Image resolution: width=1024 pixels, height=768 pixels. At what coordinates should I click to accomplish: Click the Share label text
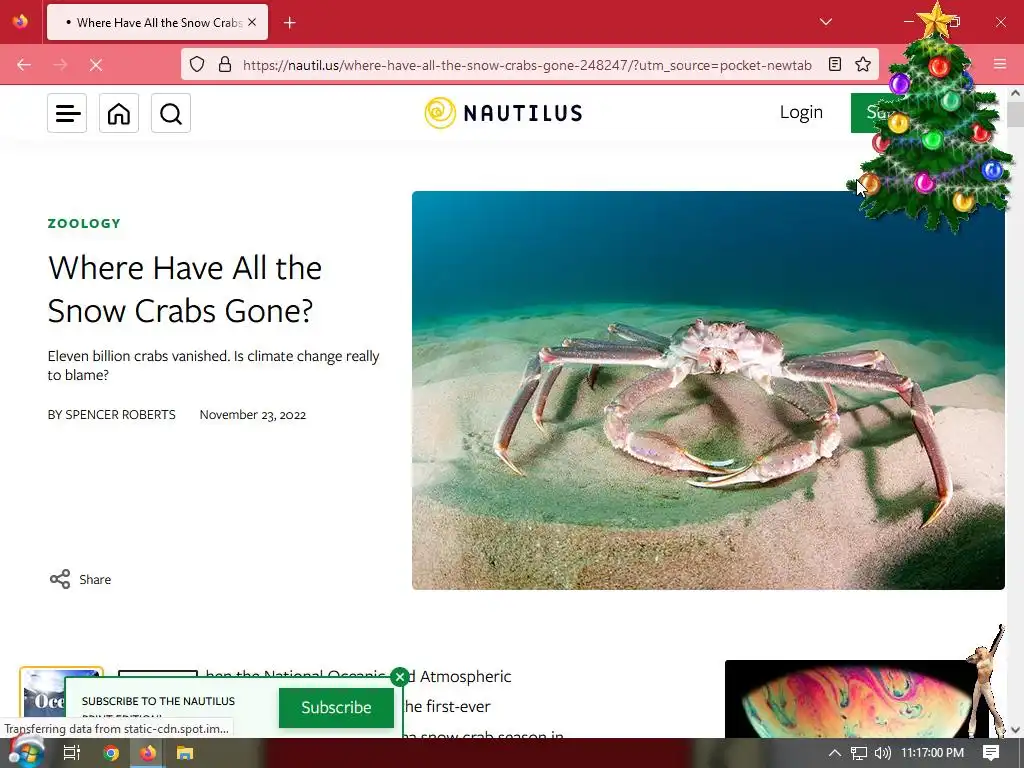pos(95,579)
